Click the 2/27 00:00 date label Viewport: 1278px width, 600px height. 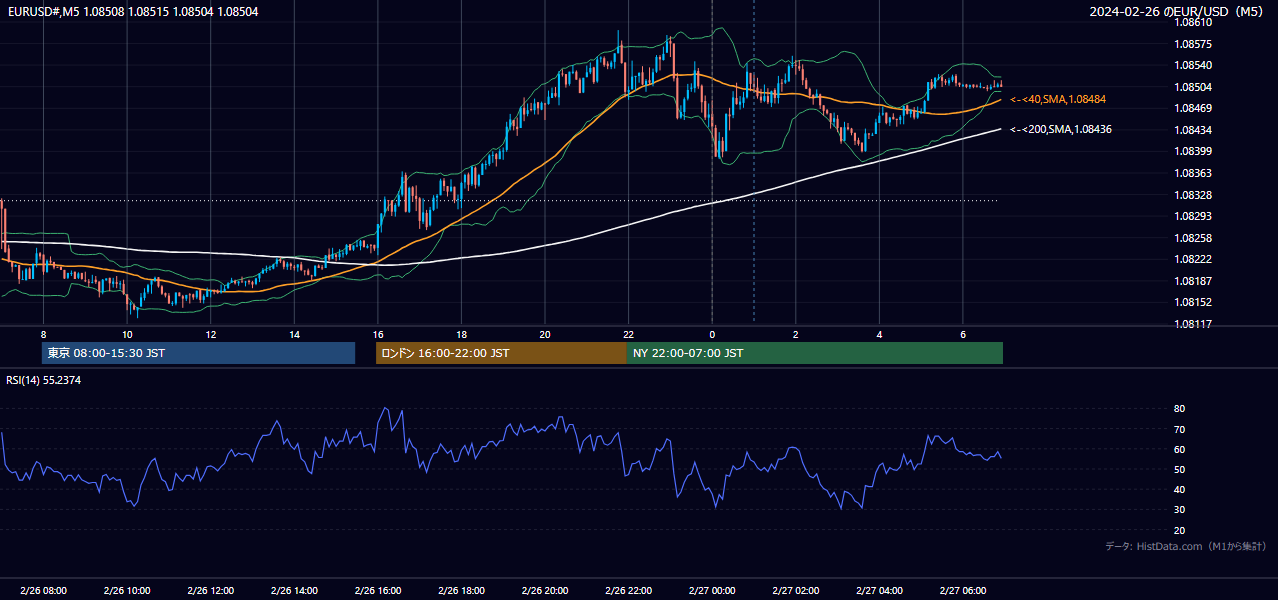tap(712, 591)
